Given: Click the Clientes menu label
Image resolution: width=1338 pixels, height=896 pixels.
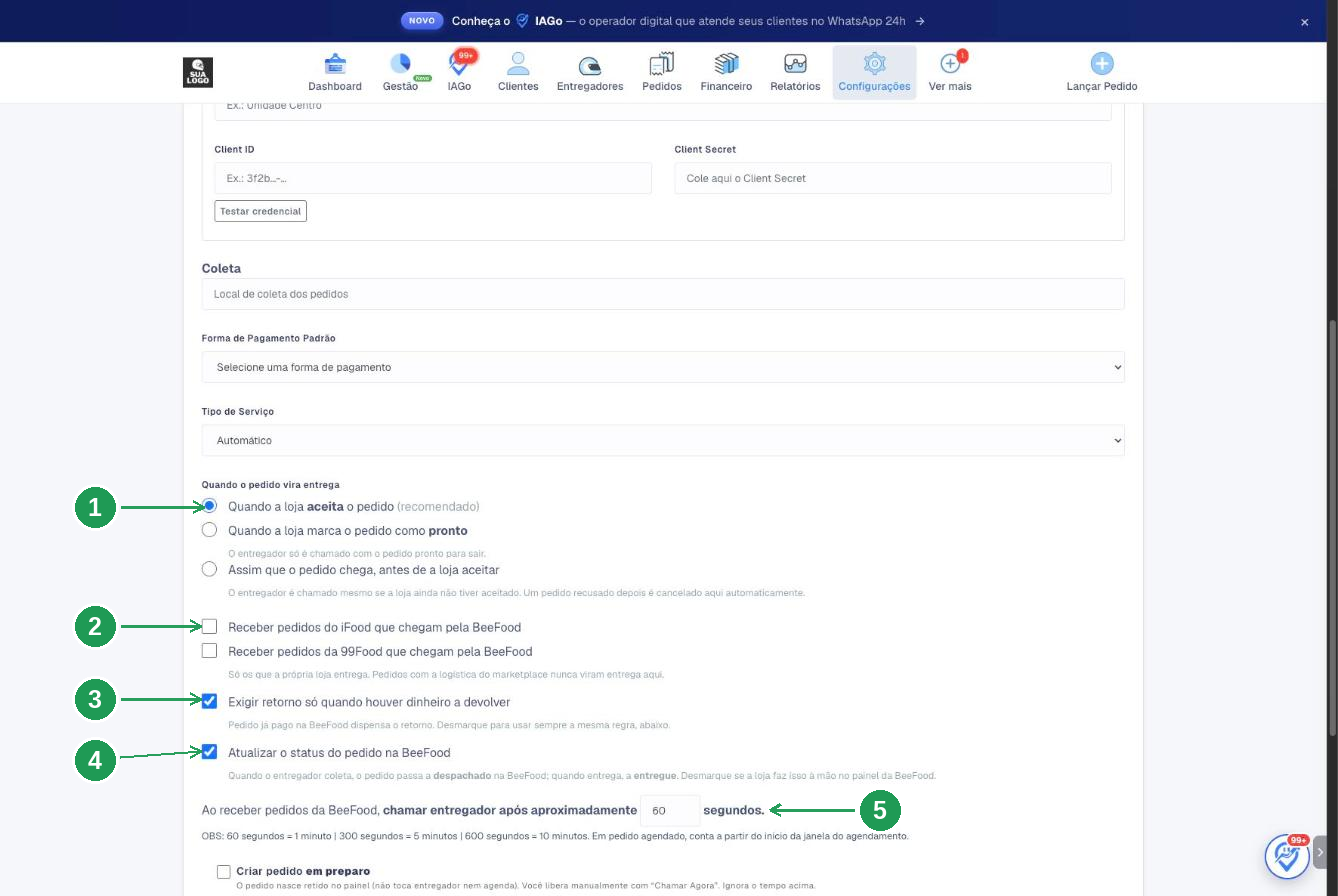Looking at the screenshot, I should coord(518,86).
